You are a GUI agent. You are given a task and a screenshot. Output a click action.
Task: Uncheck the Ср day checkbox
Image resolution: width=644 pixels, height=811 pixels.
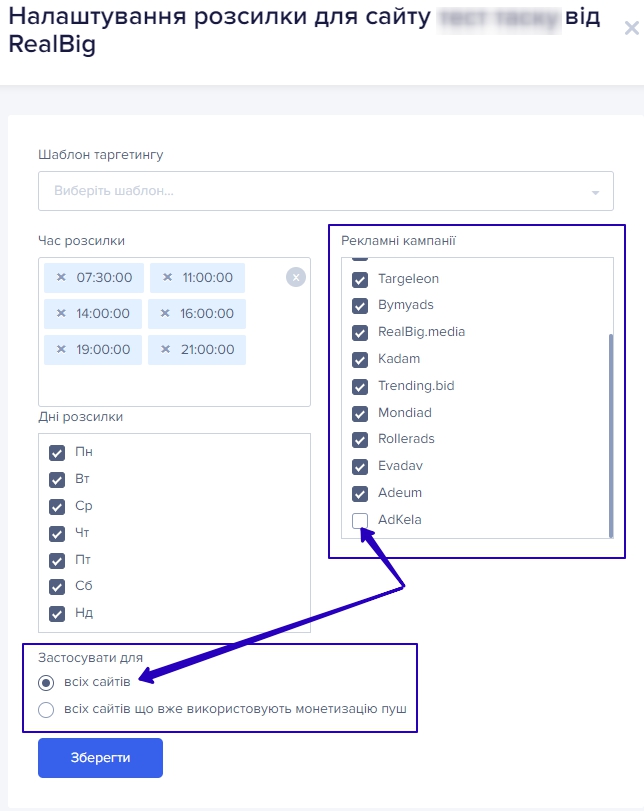point(57,506)
